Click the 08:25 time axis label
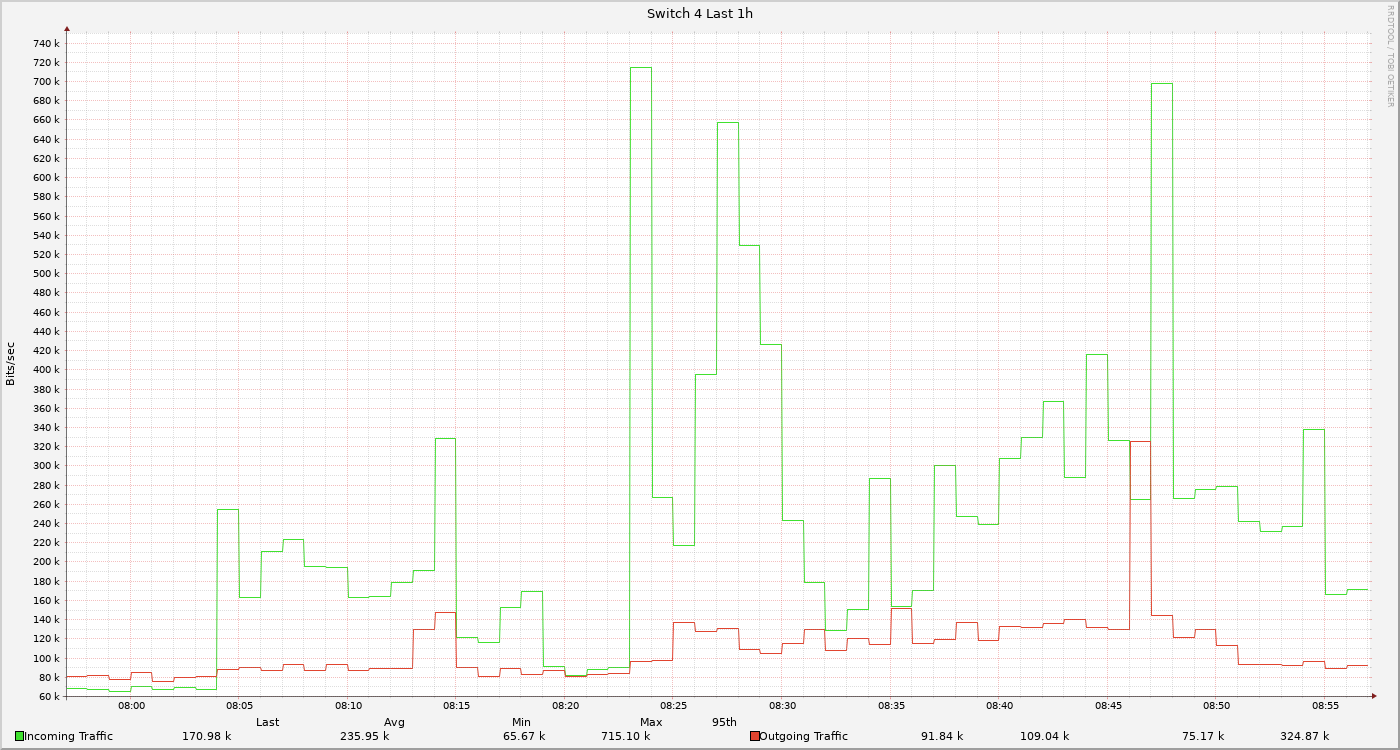 673,705
